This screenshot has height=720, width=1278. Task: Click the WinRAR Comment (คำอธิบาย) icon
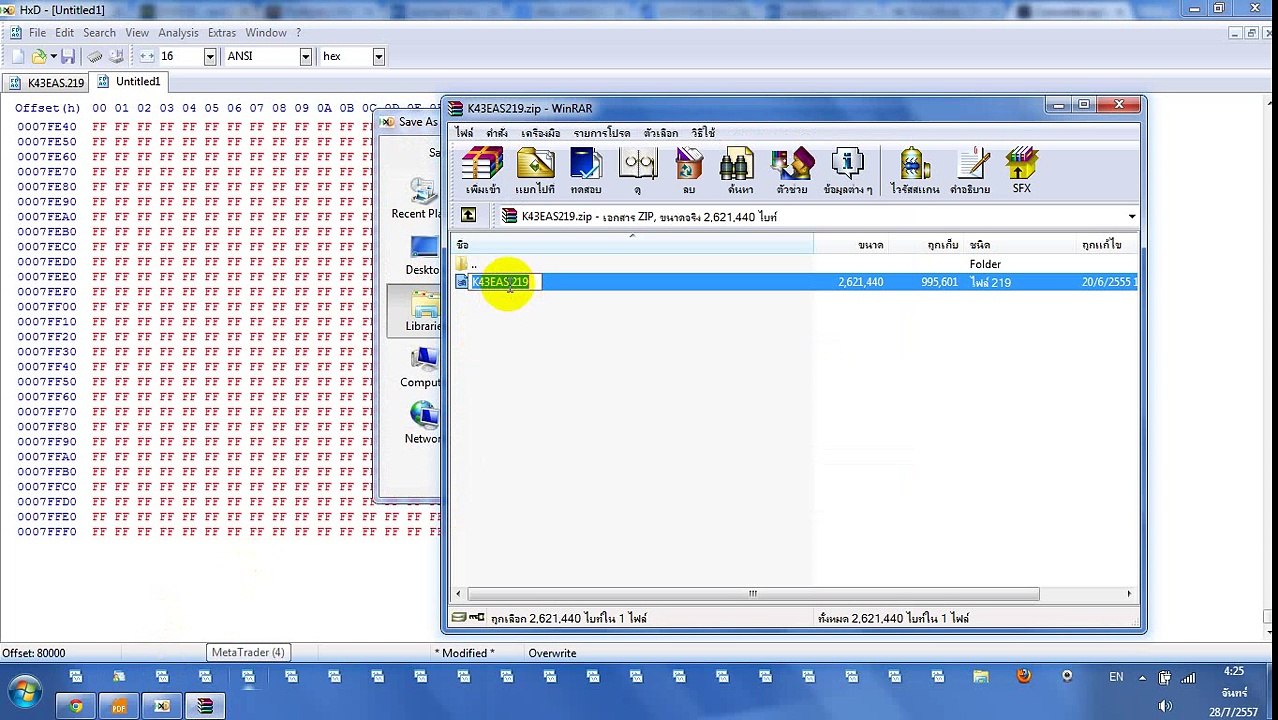point(969,171)
